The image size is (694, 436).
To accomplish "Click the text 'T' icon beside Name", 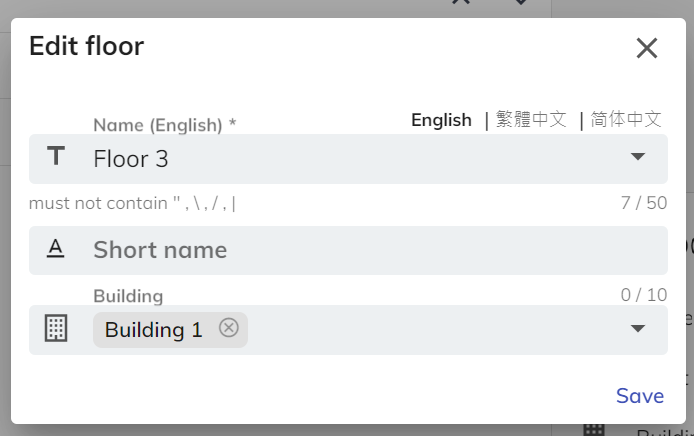I will [56, 157].
